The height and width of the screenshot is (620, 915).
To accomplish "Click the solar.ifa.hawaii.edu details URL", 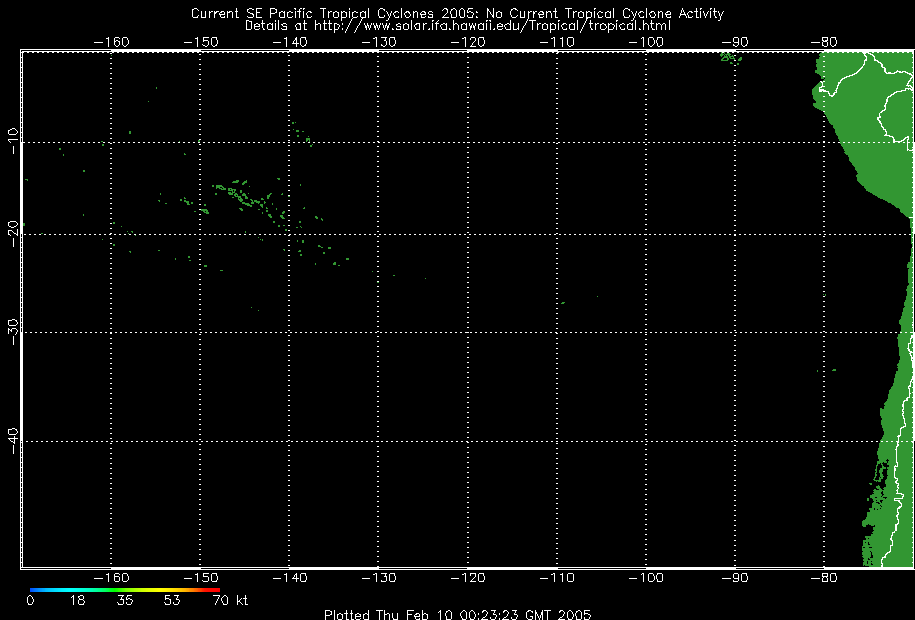I will [493, 26].
